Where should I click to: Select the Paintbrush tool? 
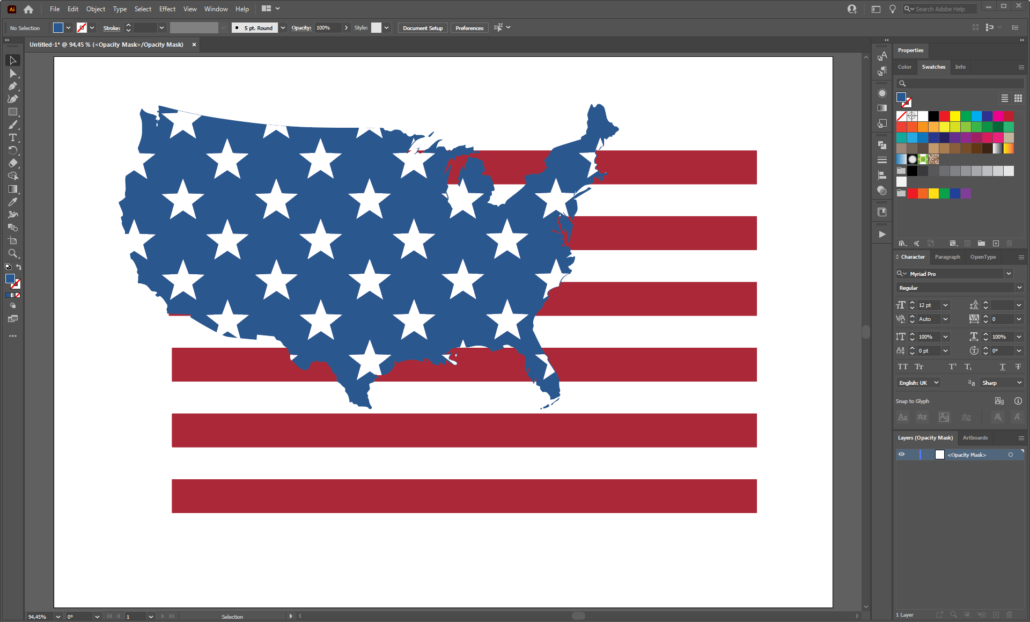(12, 125)
